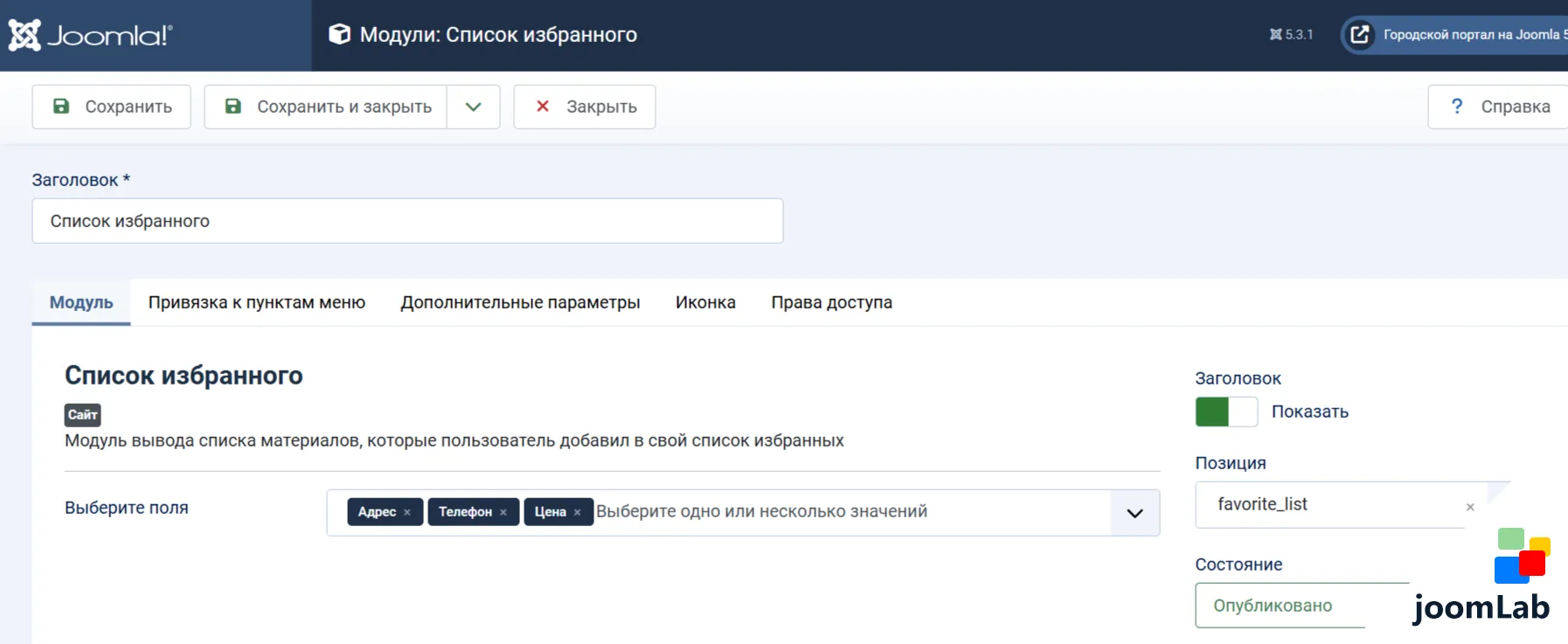
Task: Click the Заголовок title input field
Action: coord(407,221)
